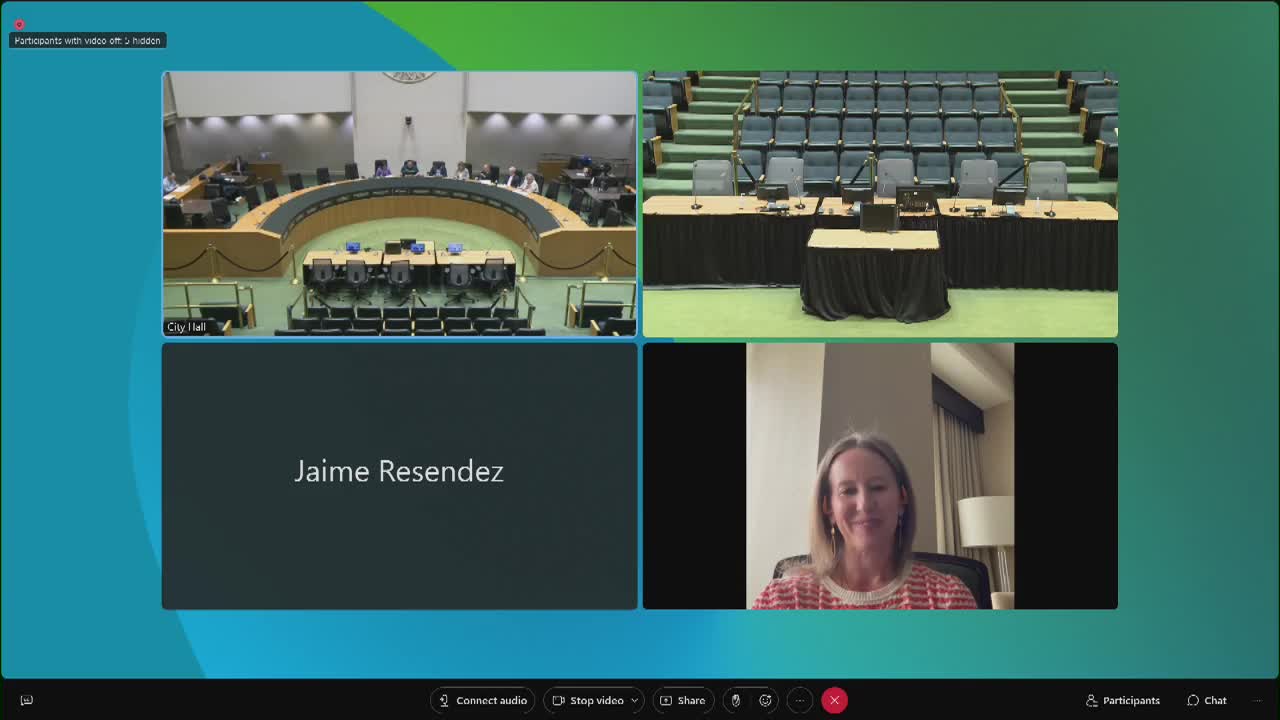Click the red recording indicator icon
Image resolution: width=1280 pixels, height=720 pixels.
coord(18,24)
